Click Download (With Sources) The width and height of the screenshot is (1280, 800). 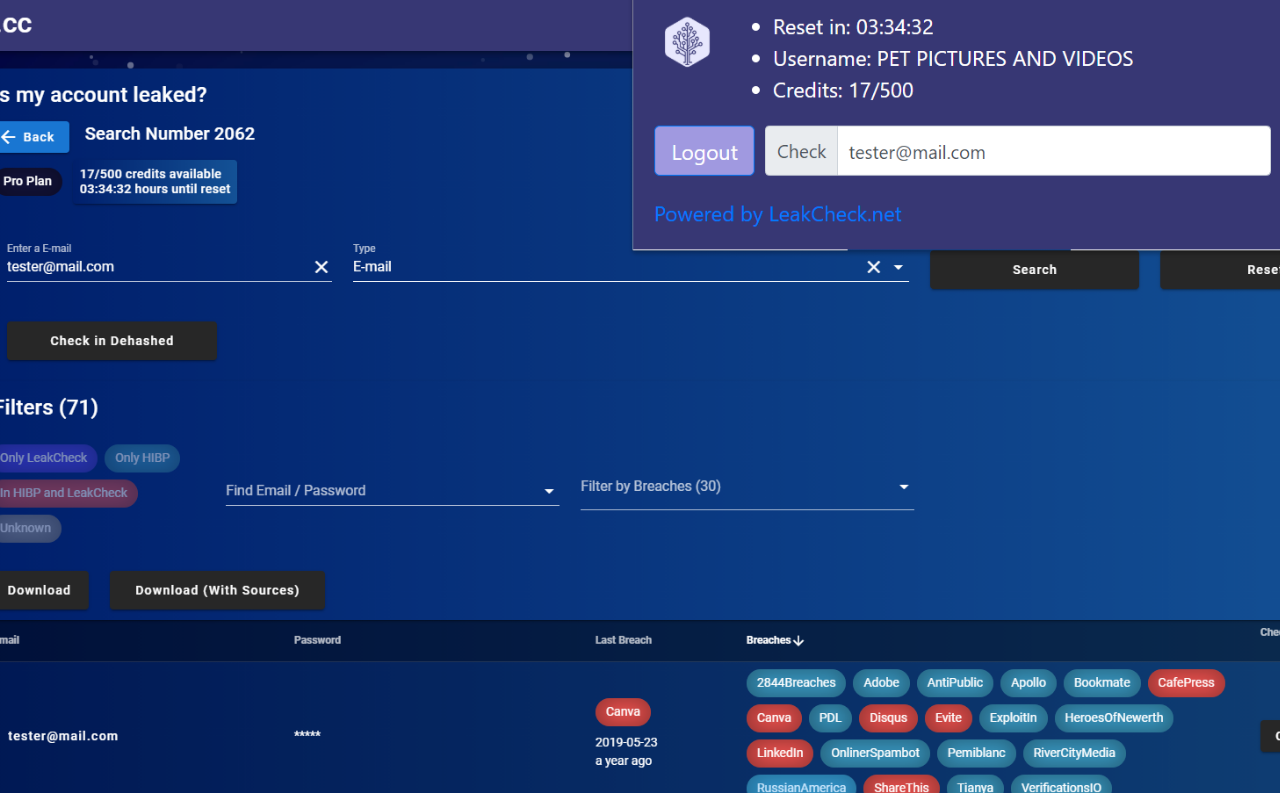(x=217, y=590)
